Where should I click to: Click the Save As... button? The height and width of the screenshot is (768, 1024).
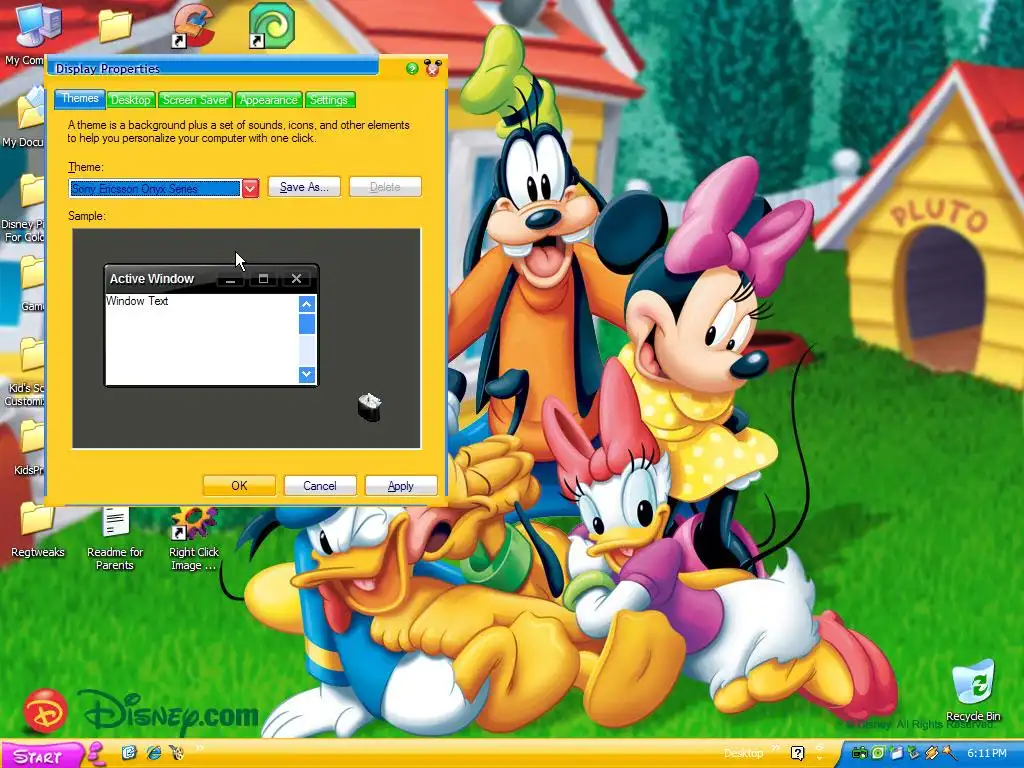click(x=304, y=187)
